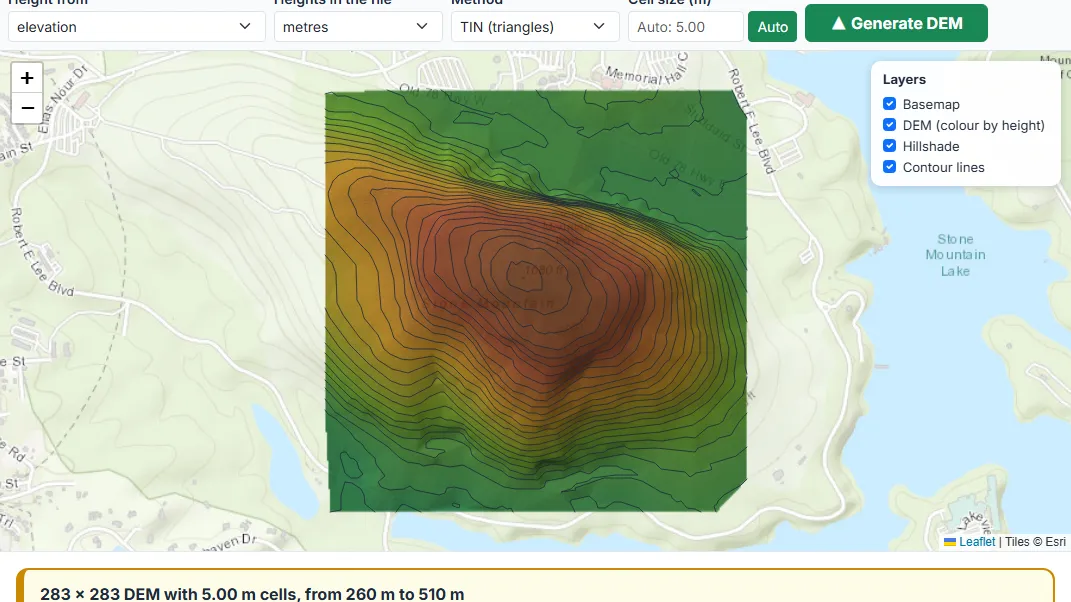Hide the Contour lines layer
Screen dimensions: 1071x602
(889, 167)
